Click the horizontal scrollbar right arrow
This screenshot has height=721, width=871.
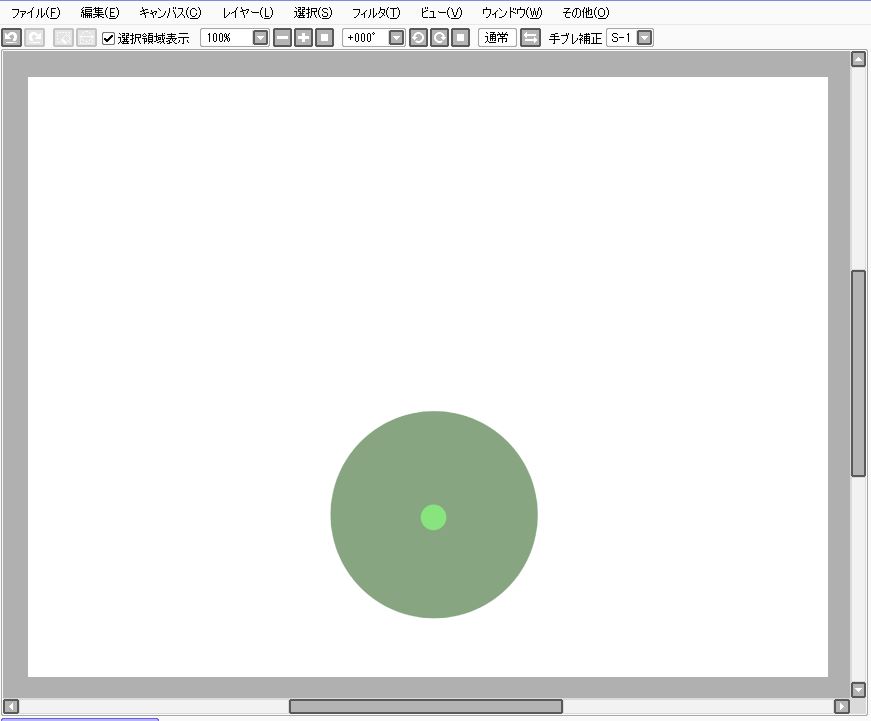coord(842,707)
